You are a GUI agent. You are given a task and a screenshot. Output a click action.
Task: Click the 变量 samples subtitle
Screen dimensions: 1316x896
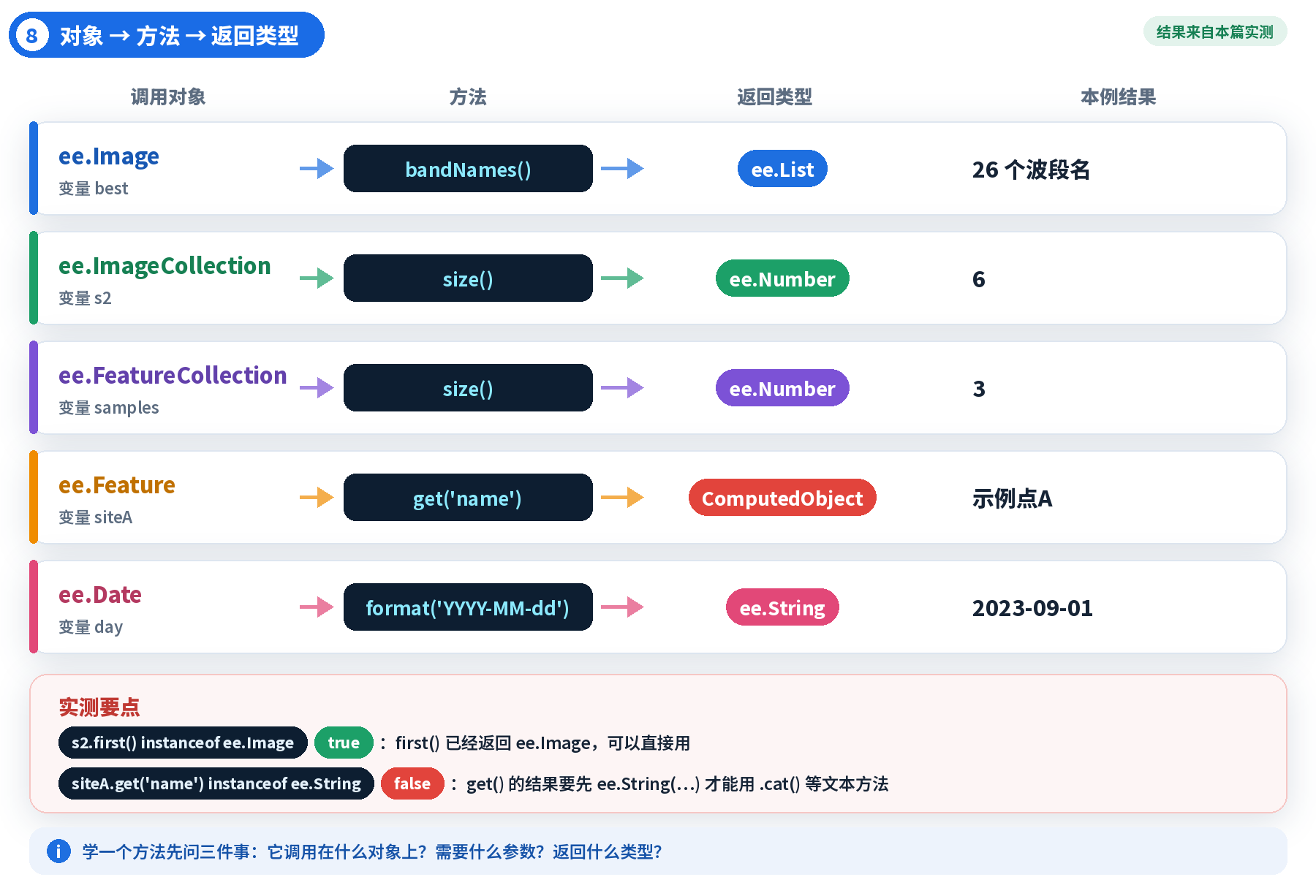(x=109, y=408)
